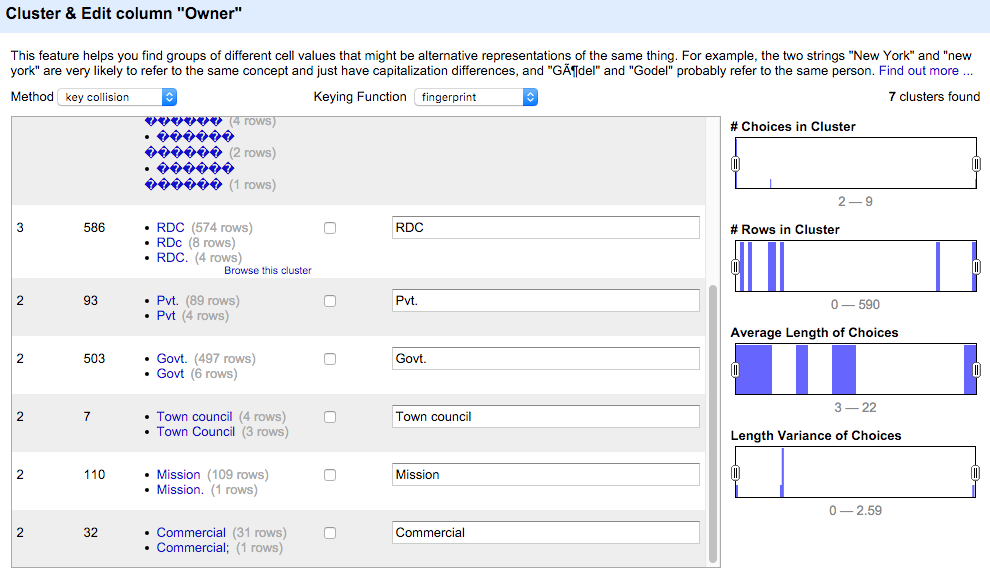
Task: Click the RDc (8 rows) value link
Action: [x=169, y=243]
